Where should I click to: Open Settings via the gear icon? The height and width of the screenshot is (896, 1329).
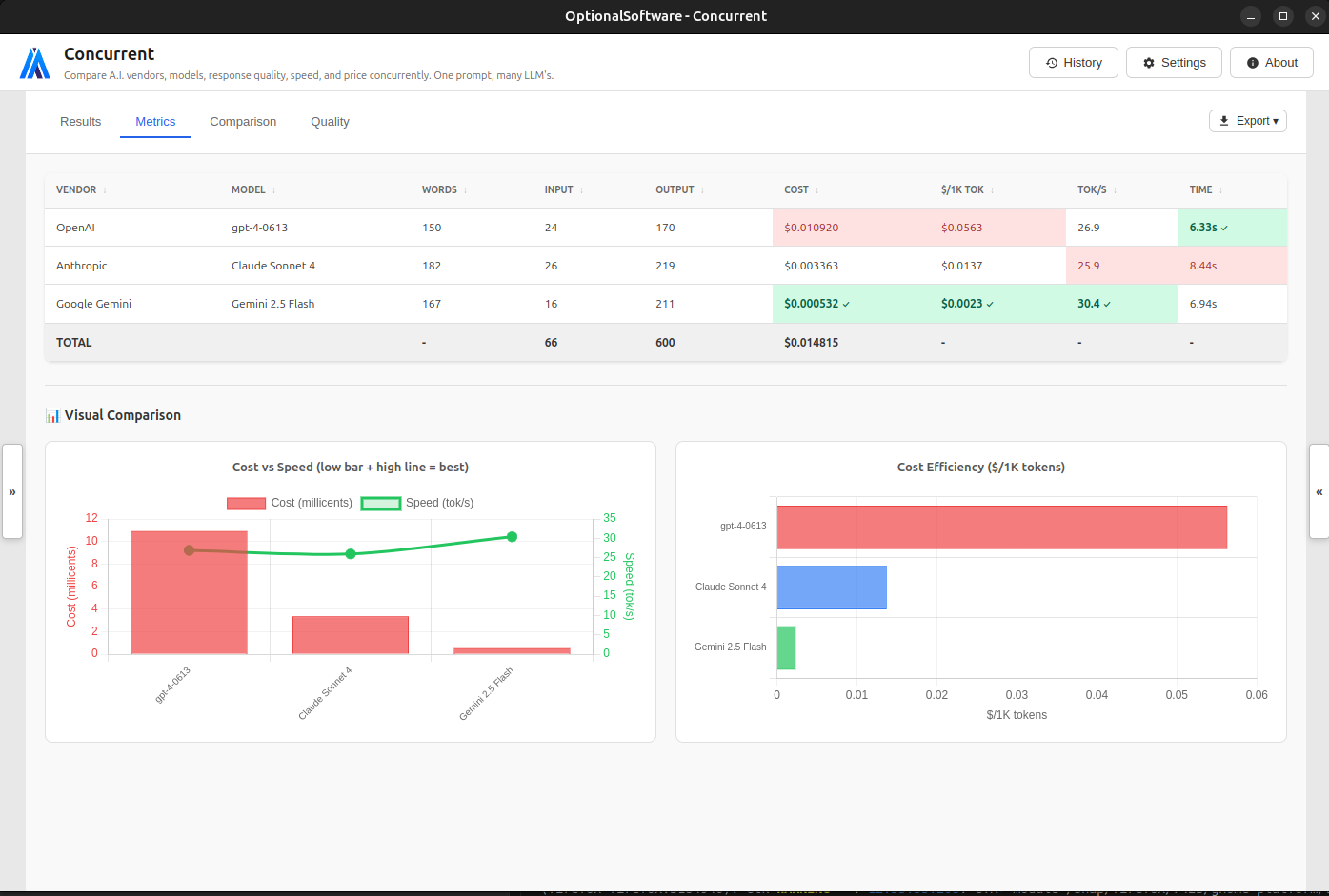coord(1147,62)
